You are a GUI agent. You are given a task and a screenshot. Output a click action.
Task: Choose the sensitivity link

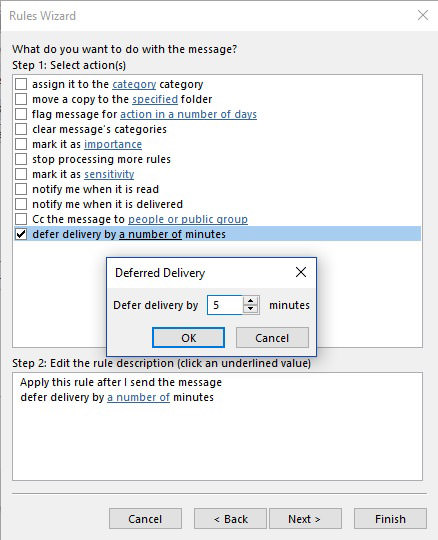click(109, 174)
